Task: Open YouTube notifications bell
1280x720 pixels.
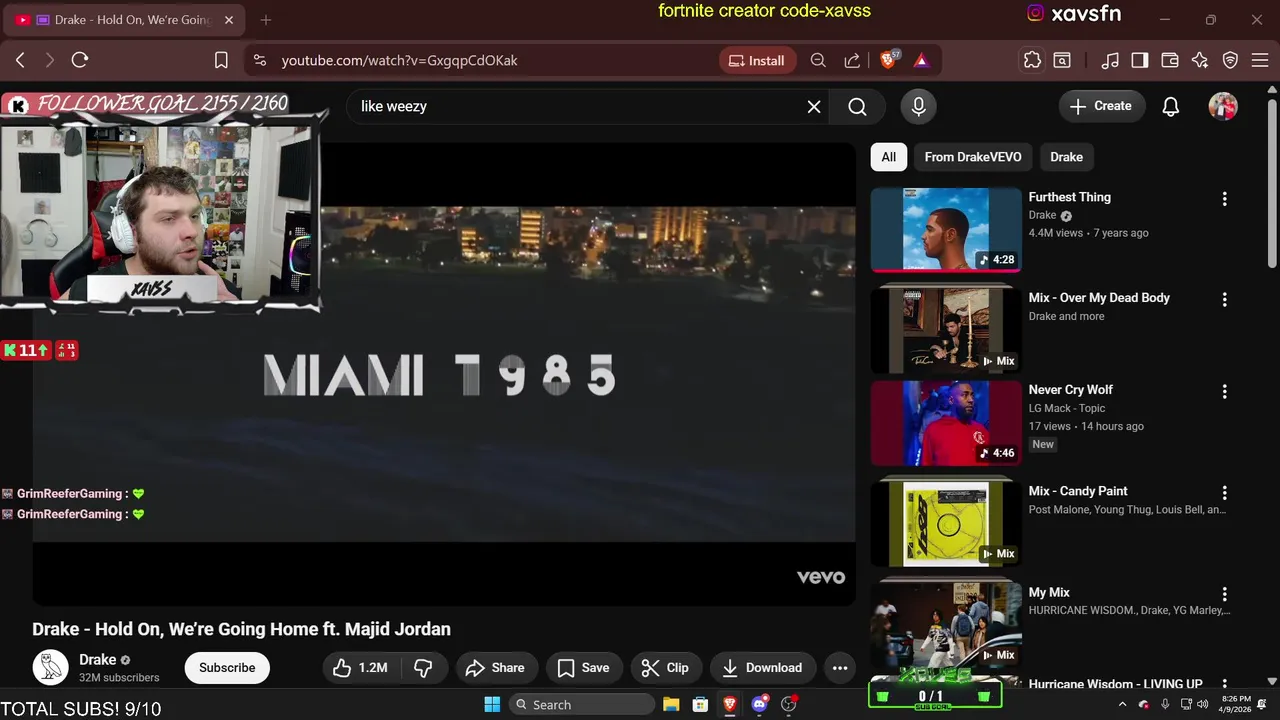Action: pyautogui.click(x=1170, y=106)
